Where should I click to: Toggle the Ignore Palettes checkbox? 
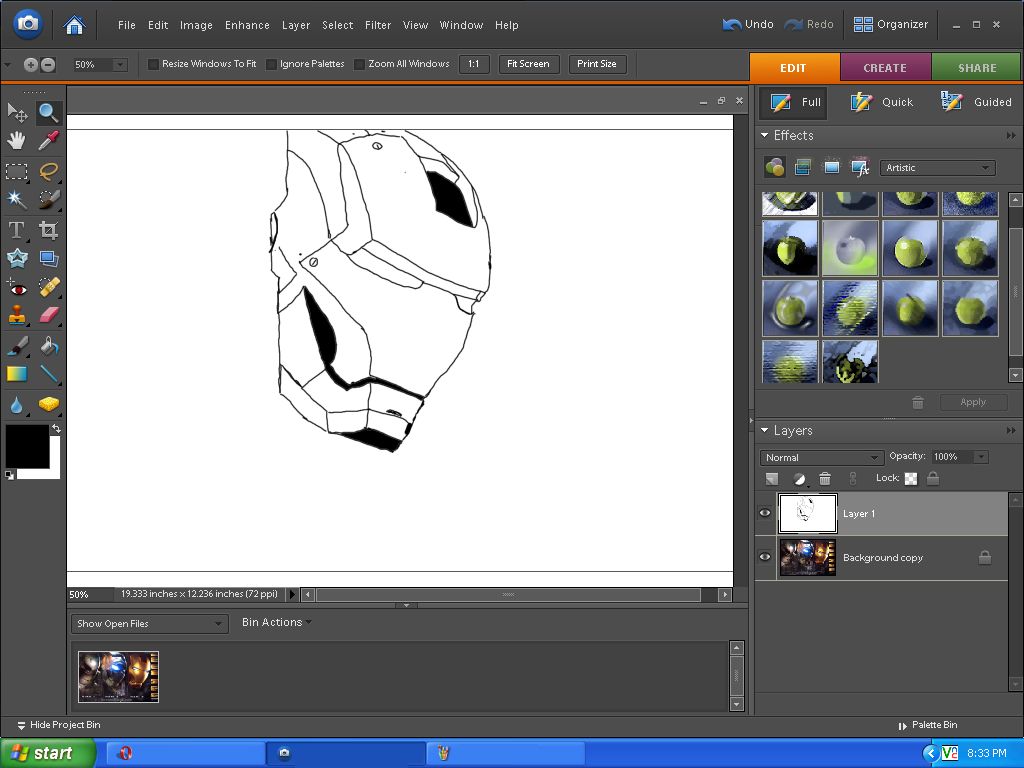pyautogui.click(x=271, y=64)
